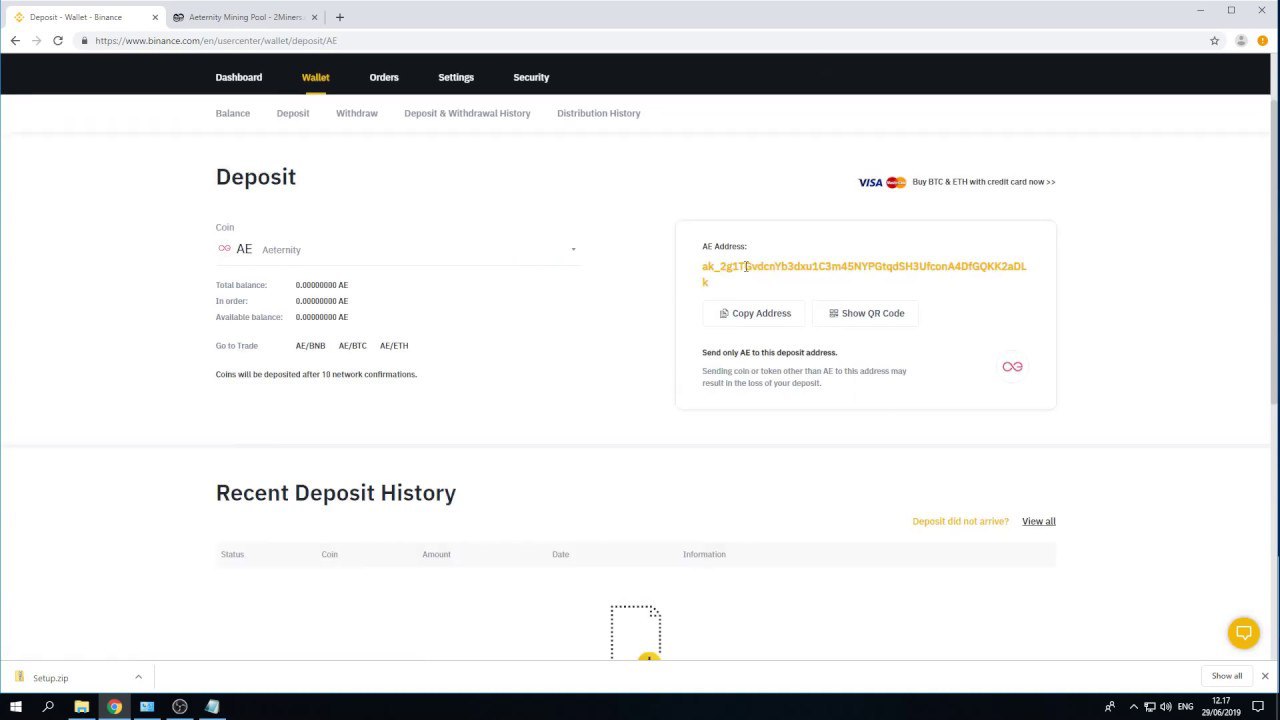
Task: Open the orange chat support bubble
Action: [1244, 633]
